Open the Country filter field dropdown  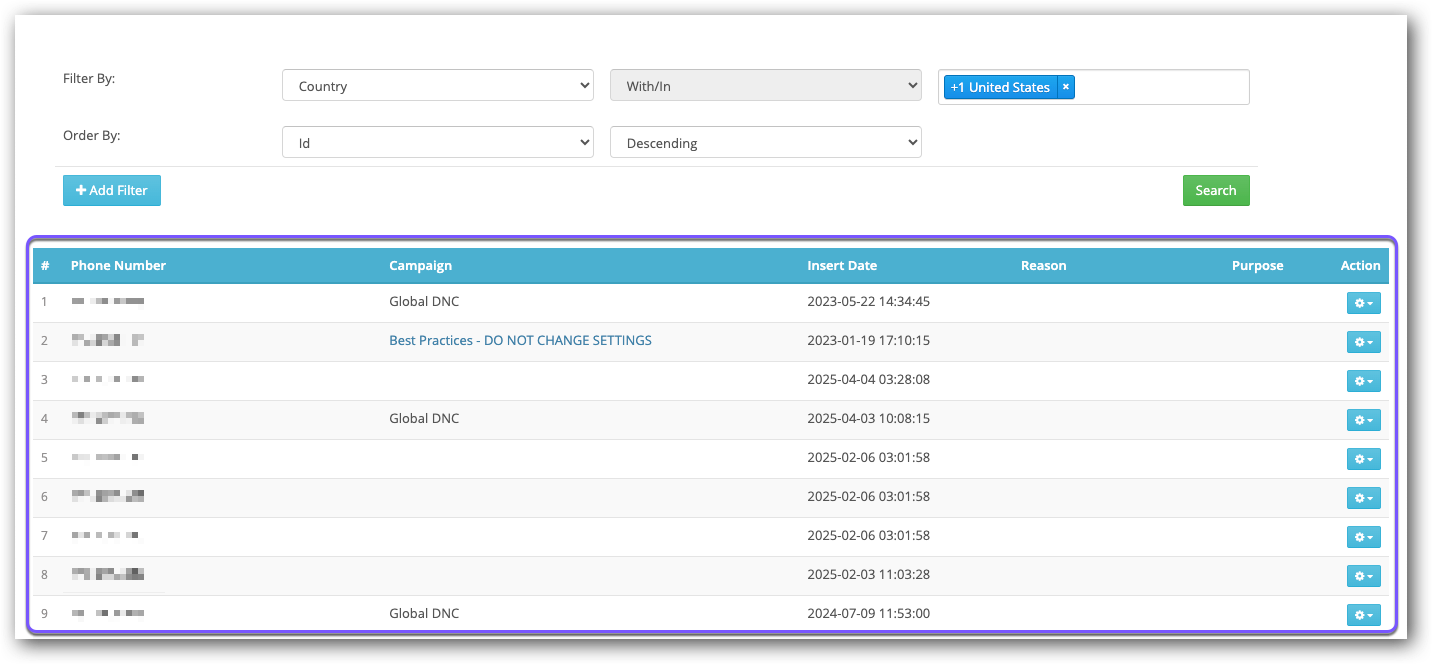coord(438,86)
